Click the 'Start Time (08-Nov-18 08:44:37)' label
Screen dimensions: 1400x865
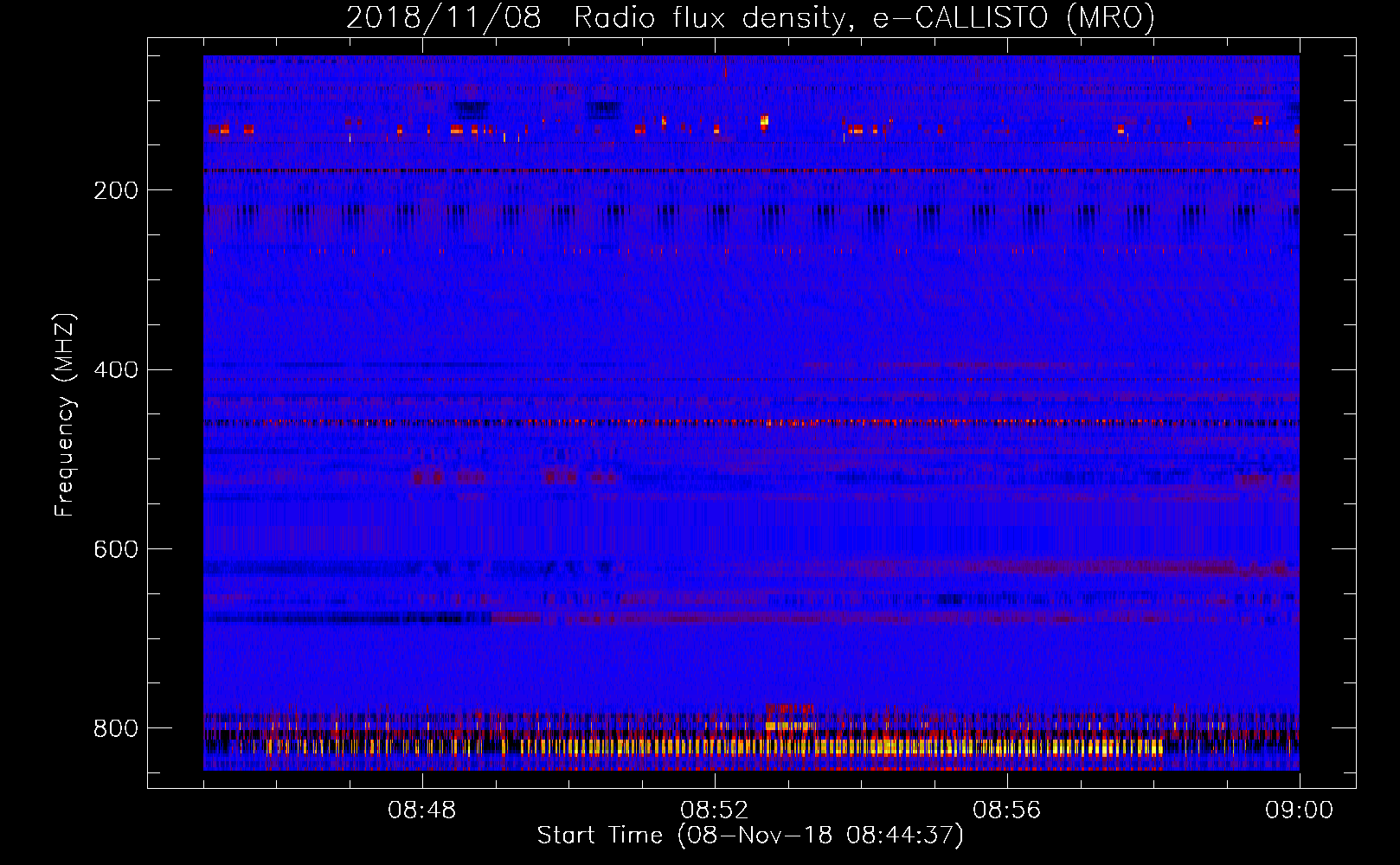click(x=750, y=836)
